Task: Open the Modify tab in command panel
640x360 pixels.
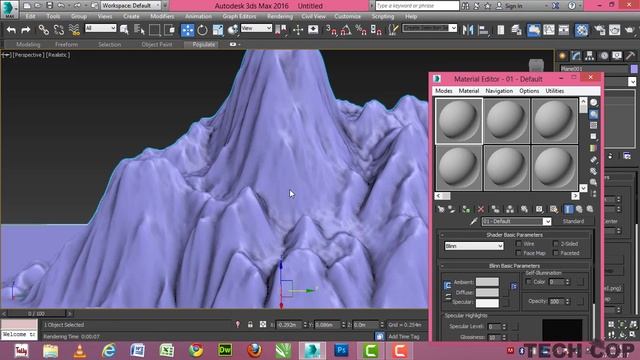Action: (x=576, y=56)
